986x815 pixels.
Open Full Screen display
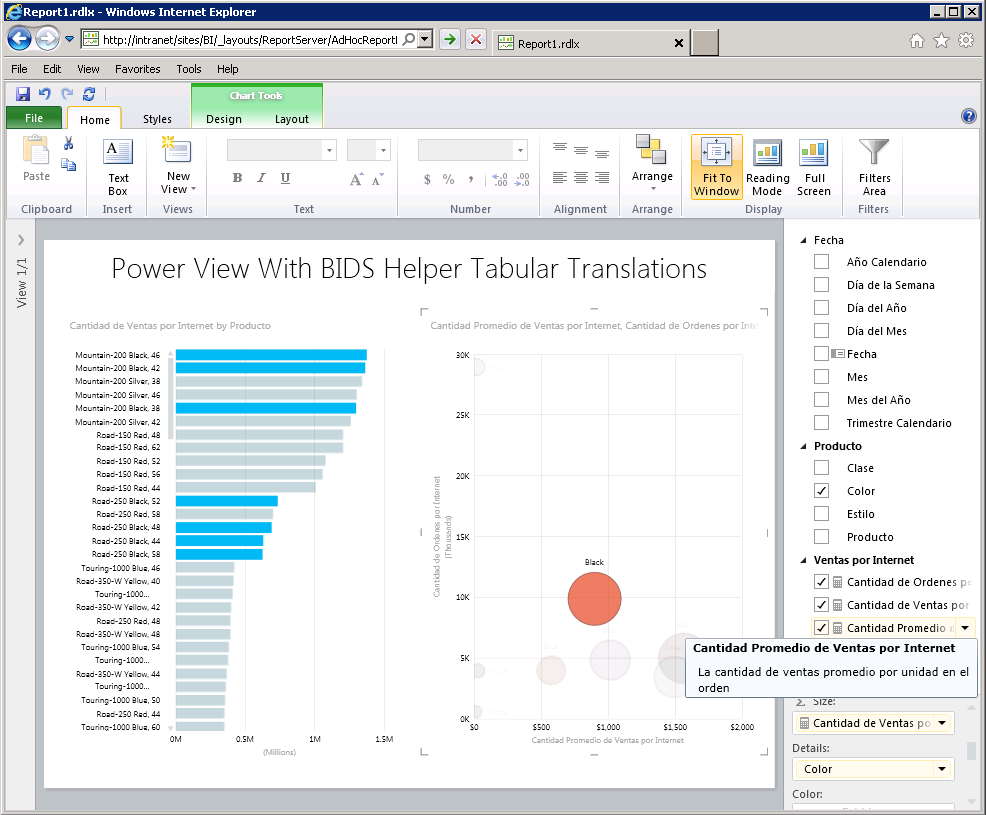813,165
